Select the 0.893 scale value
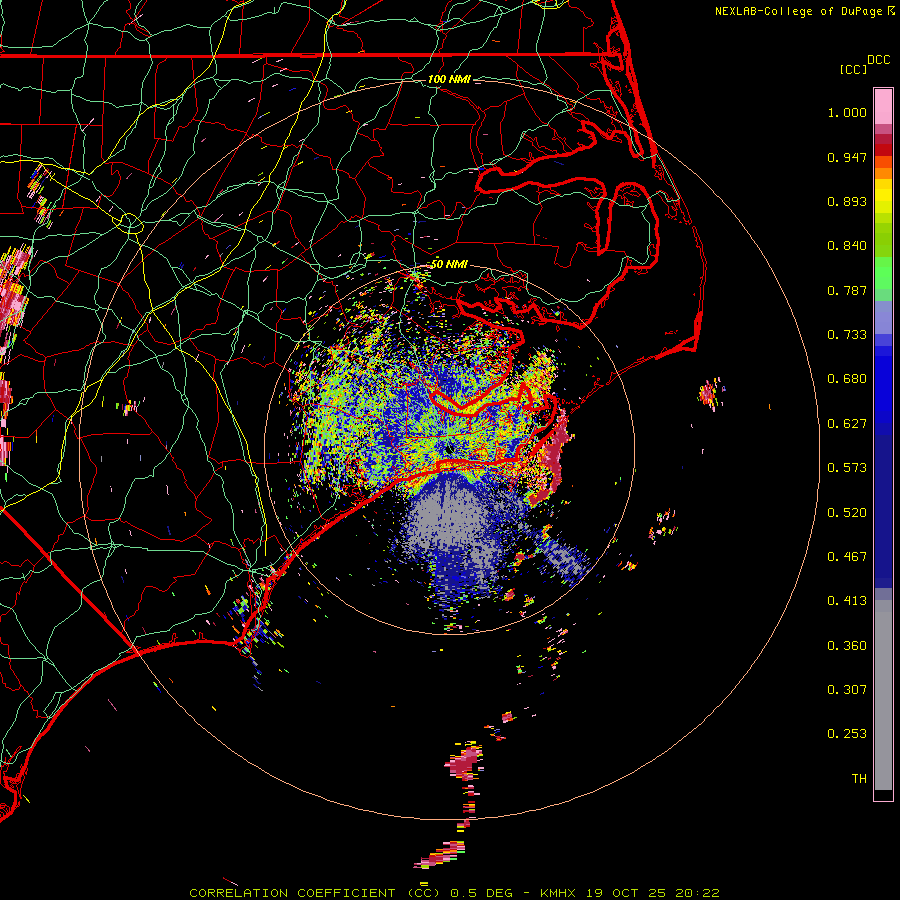 click(x=847, y=201)
